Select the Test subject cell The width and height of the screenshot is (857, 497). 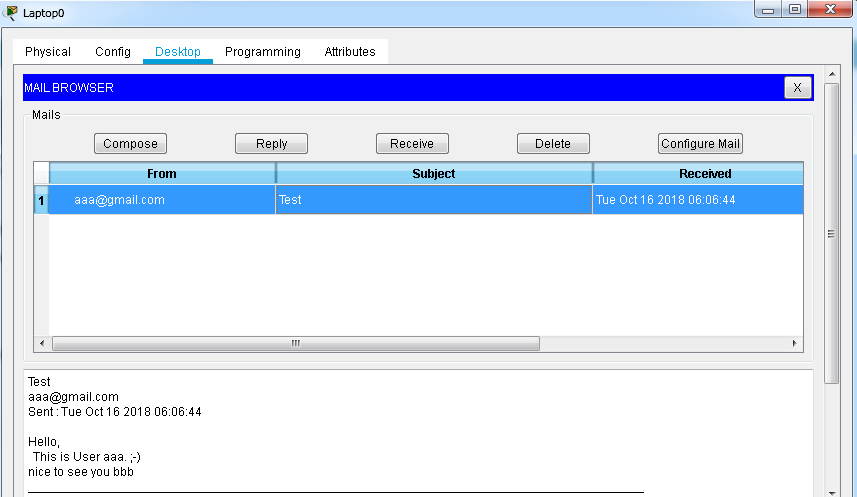click(x=434, y=200)
